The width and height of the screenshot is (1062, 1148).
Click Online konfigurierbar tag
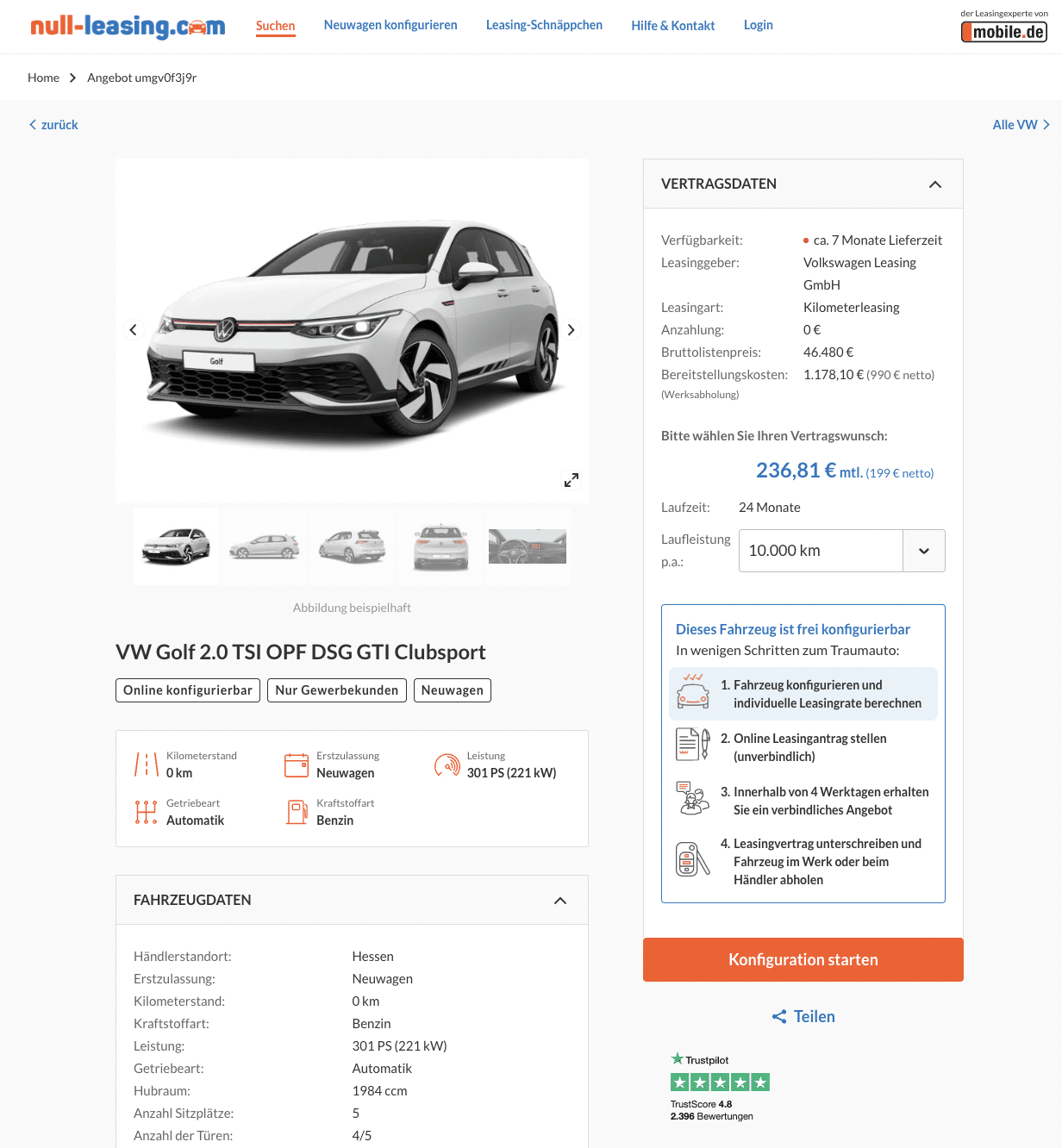tap(188, 690)
